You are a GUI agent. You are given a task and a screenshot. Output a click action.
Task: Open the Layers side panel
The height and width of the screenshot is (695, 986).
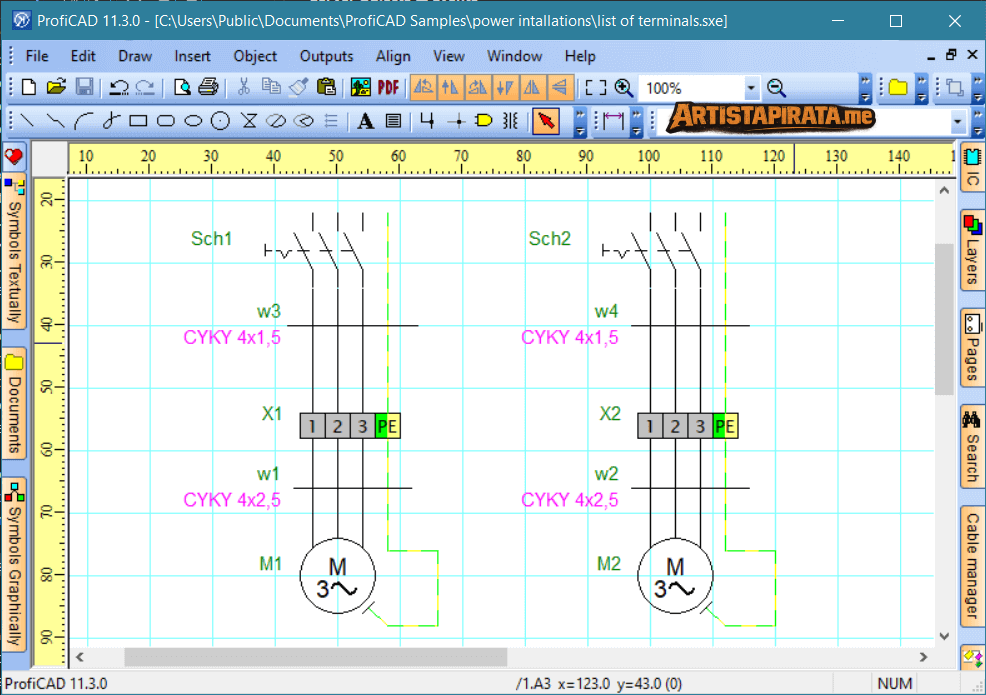[x=971, y=250]
